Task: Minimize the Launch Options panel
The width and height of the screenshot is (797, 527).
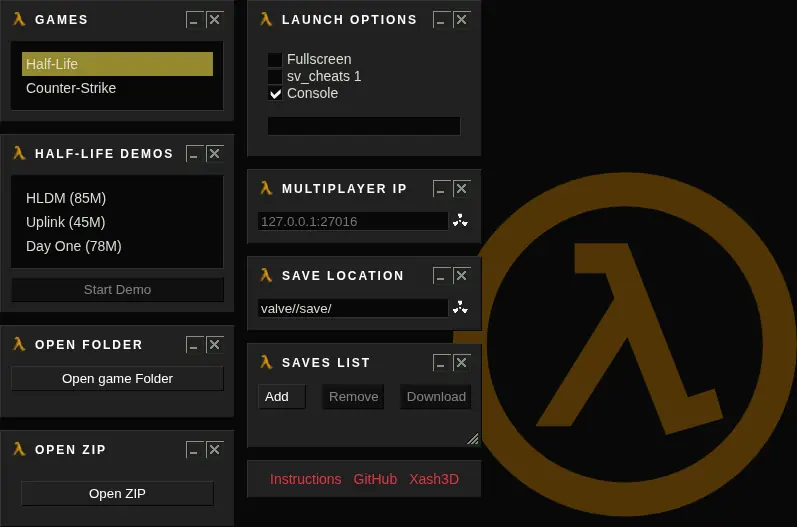Action: [442, 20]
